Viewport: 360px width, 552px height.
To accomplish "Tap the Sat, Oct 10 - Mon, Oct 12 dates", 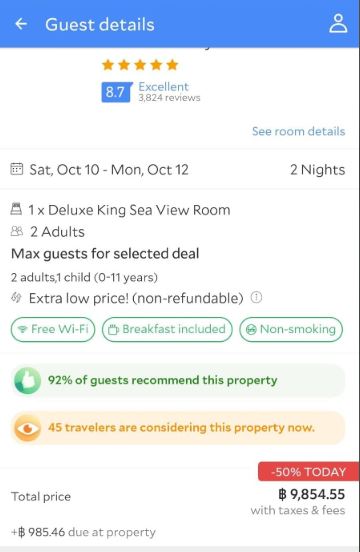I will click(109, 170).
